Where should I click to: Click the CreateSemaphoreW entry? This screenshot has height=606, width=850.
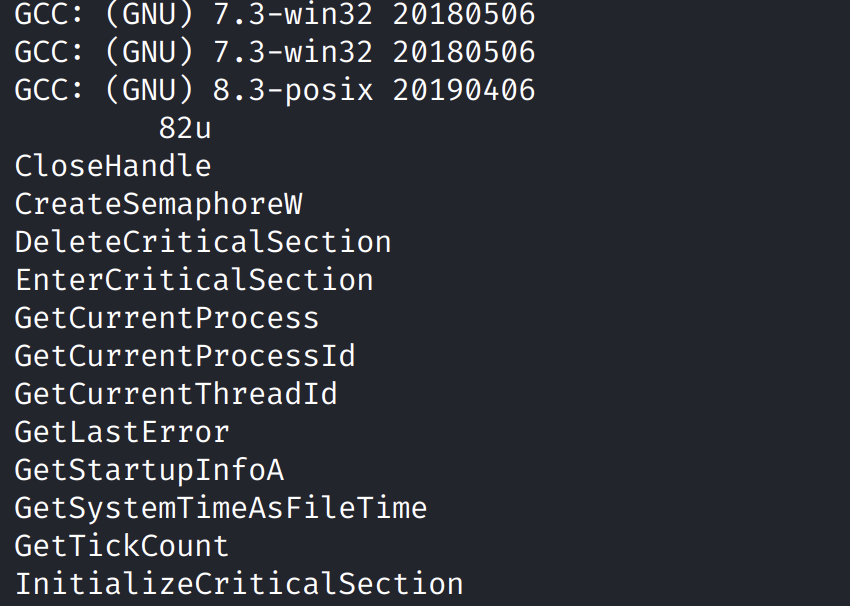(x=158, y=204)
